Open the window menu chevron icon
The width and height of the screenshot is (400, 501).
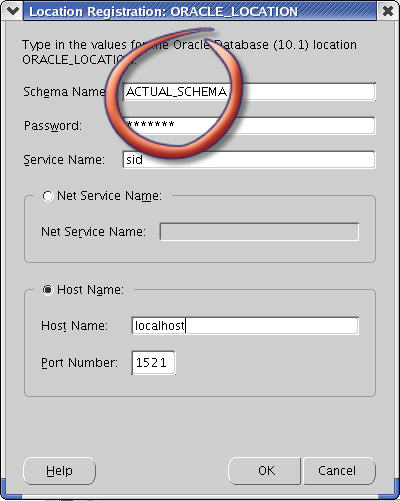tap(12, 11)
